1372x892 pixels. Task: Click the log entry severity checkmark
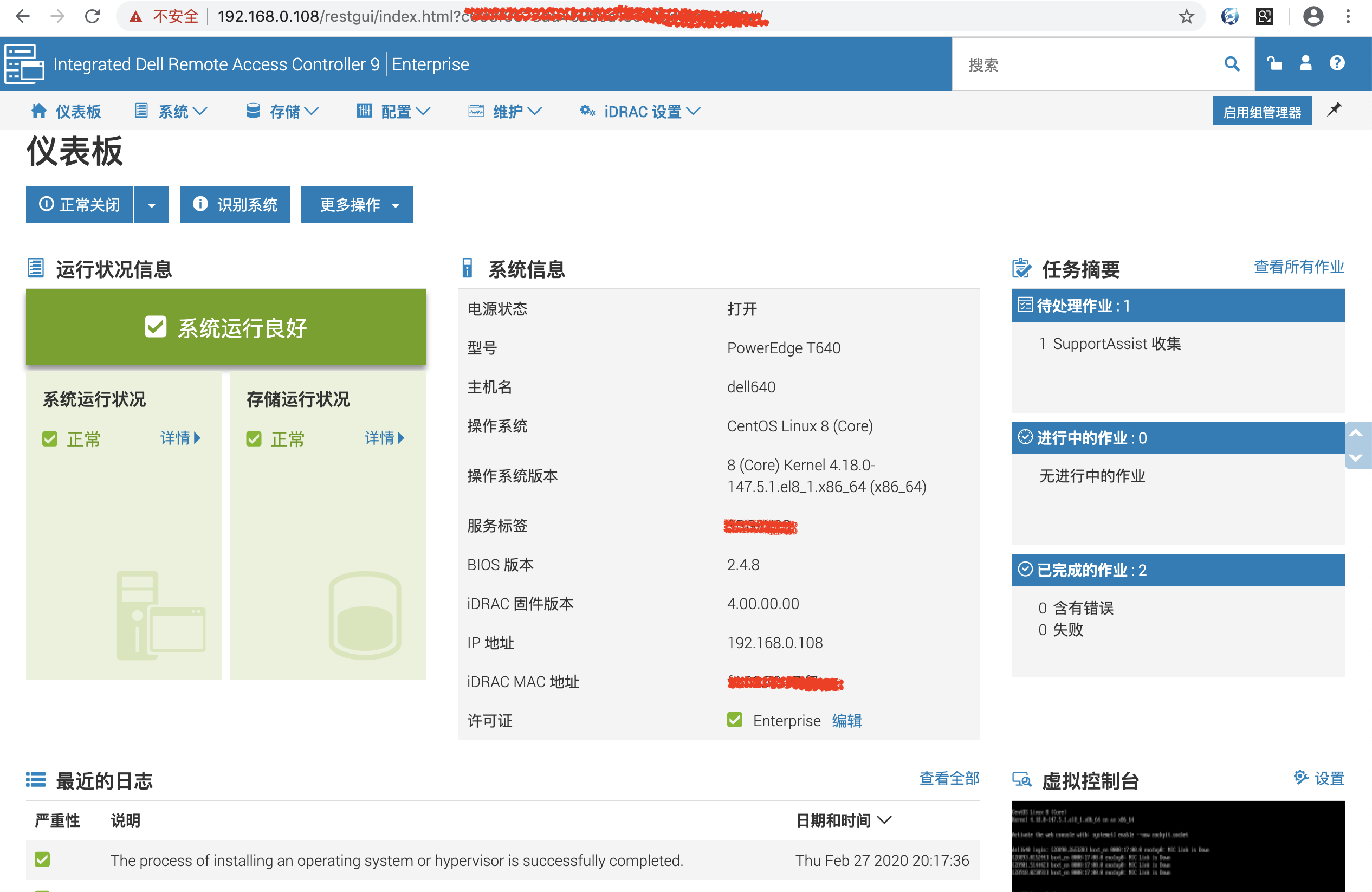click(x=42, y=859)
